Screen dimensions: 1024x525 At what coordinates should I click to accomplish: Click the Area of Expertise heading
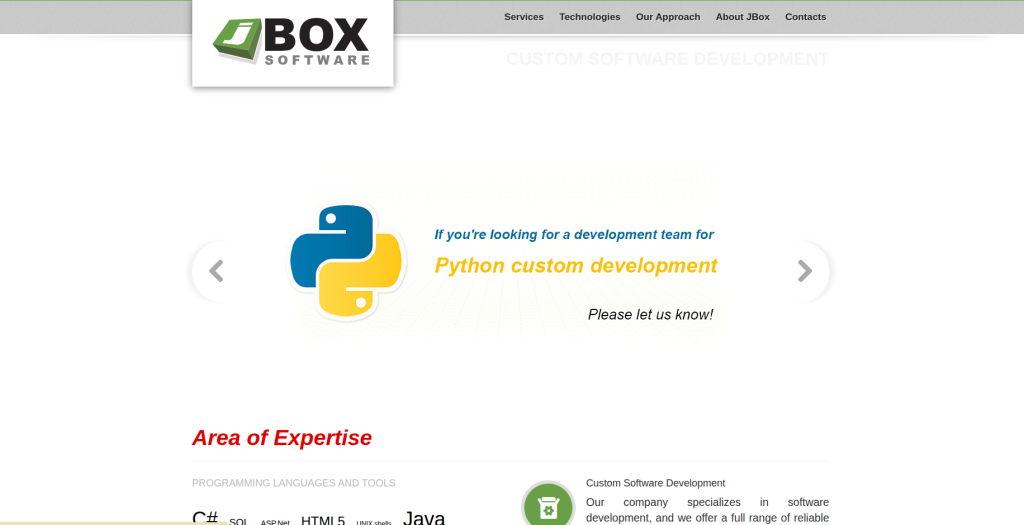click(282, 438)
